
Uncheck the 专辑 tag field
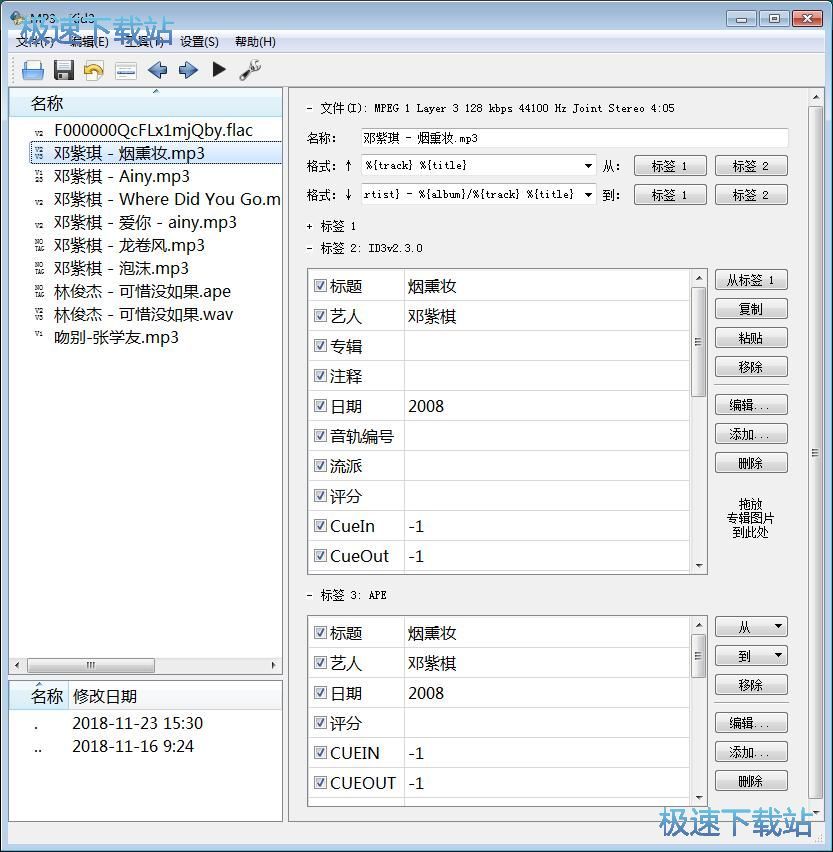coord(320,345)
